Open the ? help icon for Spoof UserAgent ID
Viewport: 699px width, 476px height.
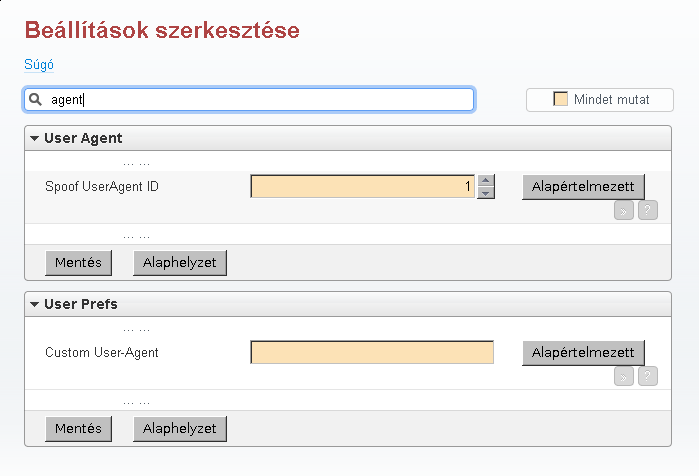(648, 210)
